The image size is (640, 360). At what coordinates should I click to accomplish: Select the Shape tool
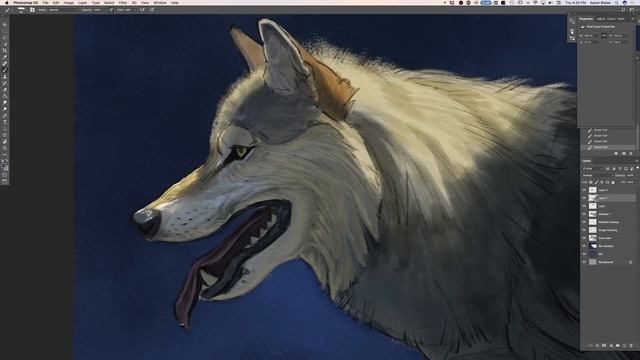click(x=5, y=135)
